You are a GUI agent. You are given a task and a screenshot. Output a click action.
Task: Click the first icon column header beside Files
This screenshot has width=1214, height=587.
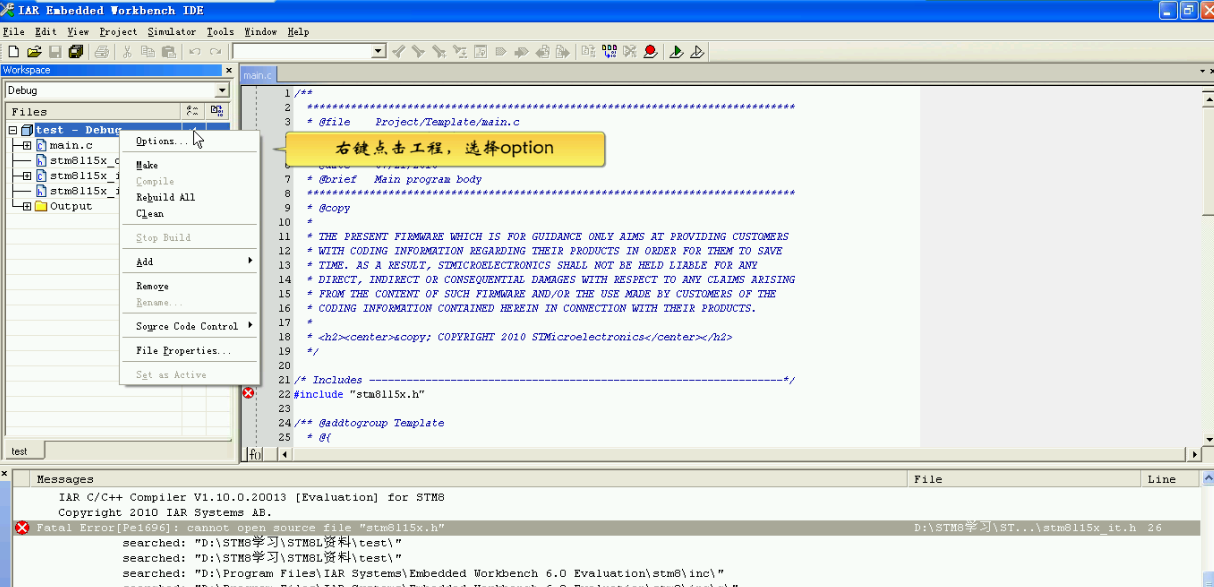click(193, 111)
